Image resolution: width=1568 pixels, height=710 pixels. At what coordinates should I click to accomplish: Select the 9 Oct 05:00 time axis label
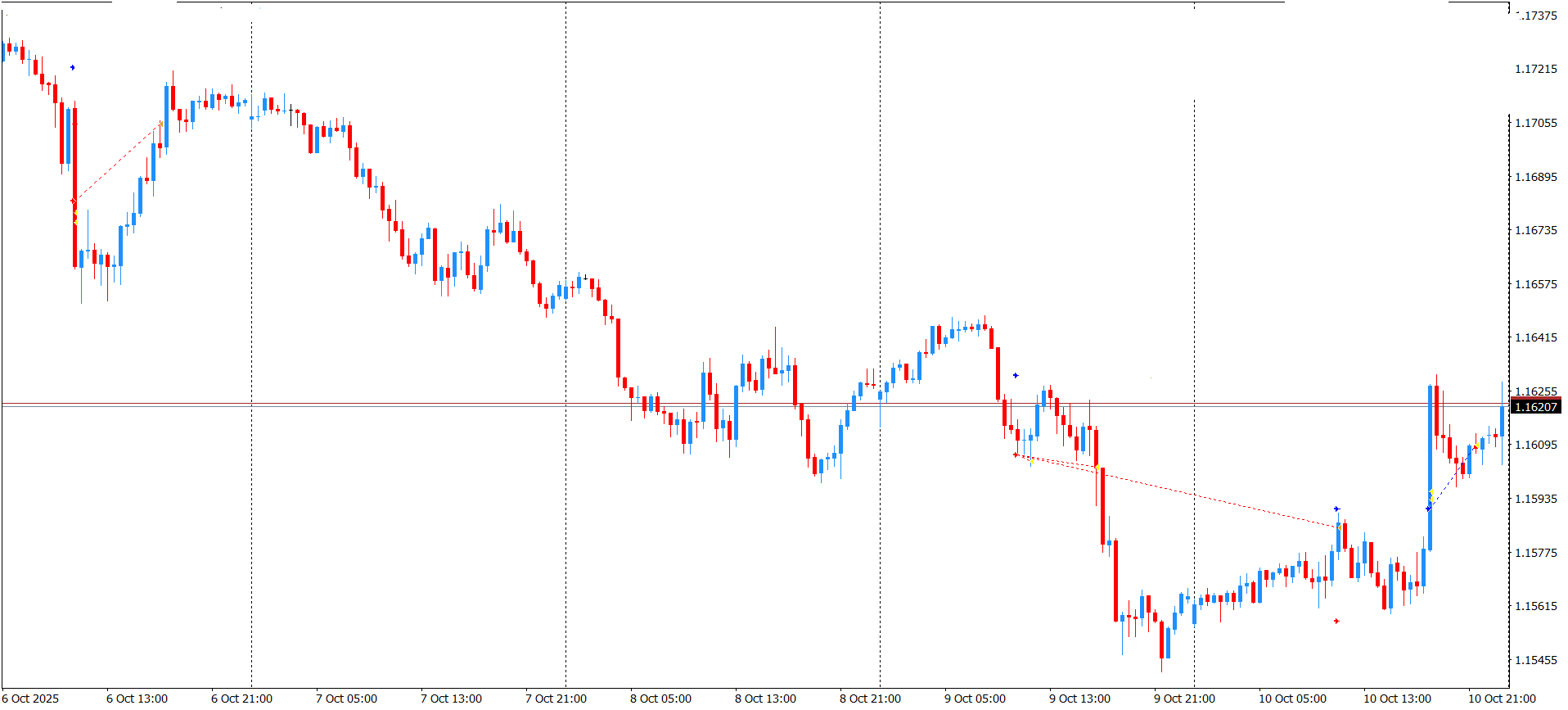click(x=975, y=699)
